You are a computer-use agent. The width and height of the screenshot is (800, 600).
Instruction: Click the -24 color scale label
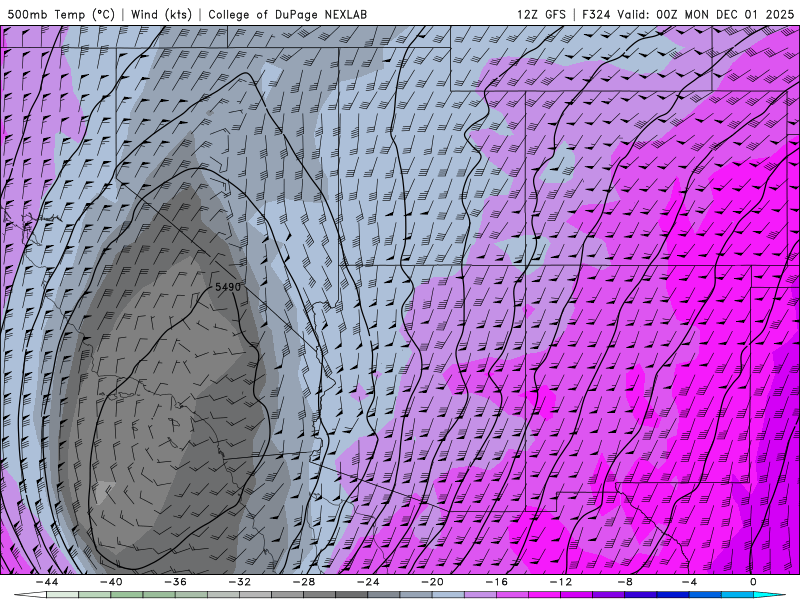368,582
